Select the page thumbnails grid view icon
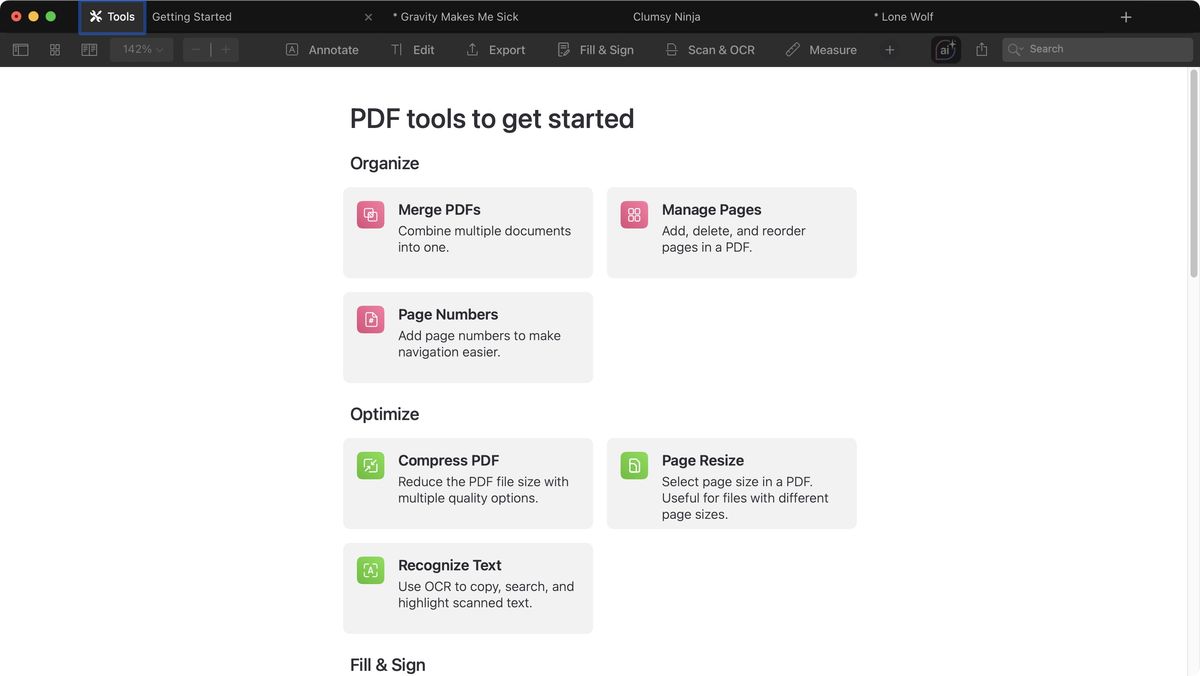Image resolution: width=1200 pixels, height=676 pixels. [x=54, y=48]
